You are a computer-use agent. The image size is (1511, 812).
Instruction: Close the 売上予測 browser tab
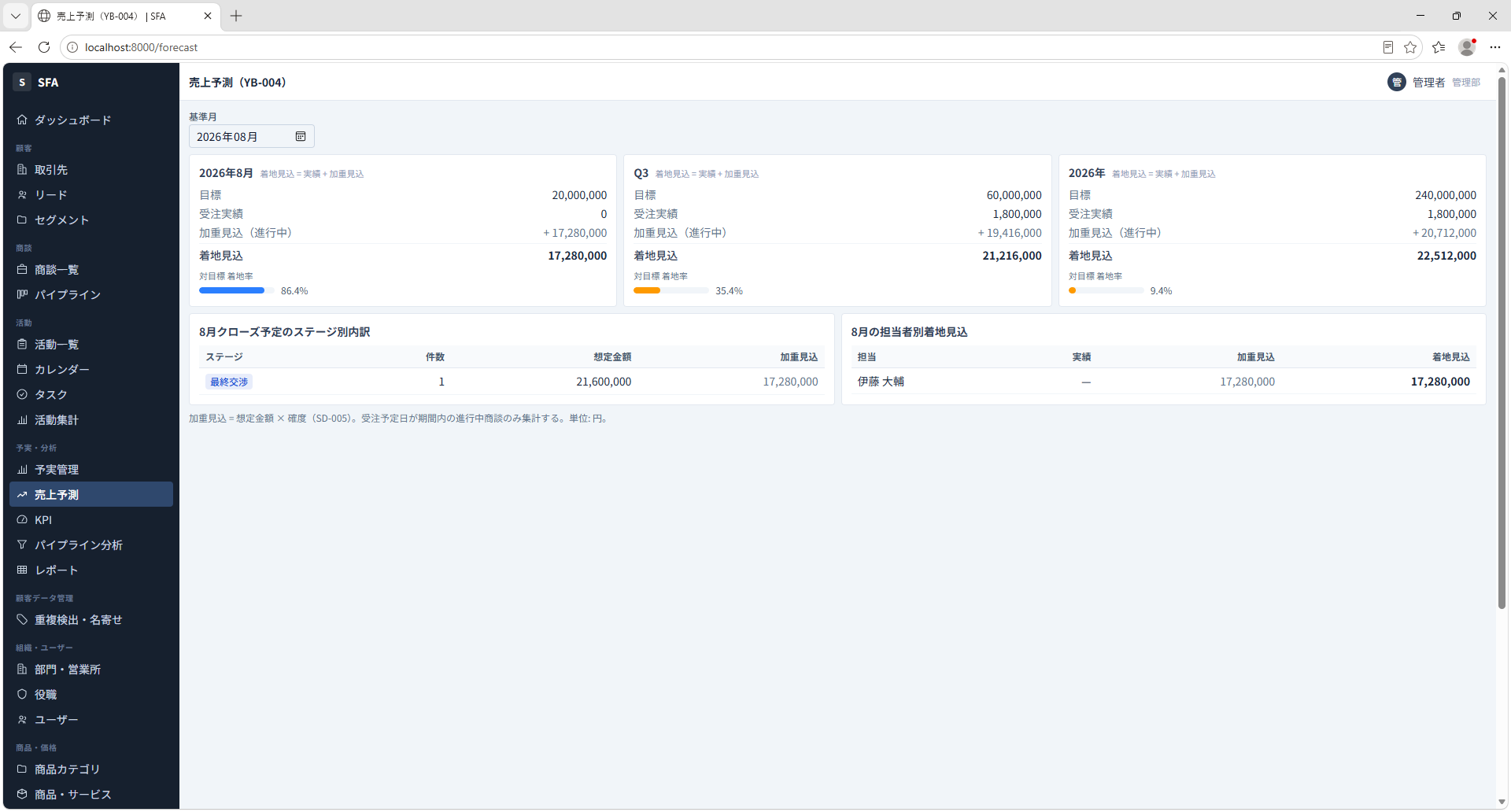pos(208,16)
